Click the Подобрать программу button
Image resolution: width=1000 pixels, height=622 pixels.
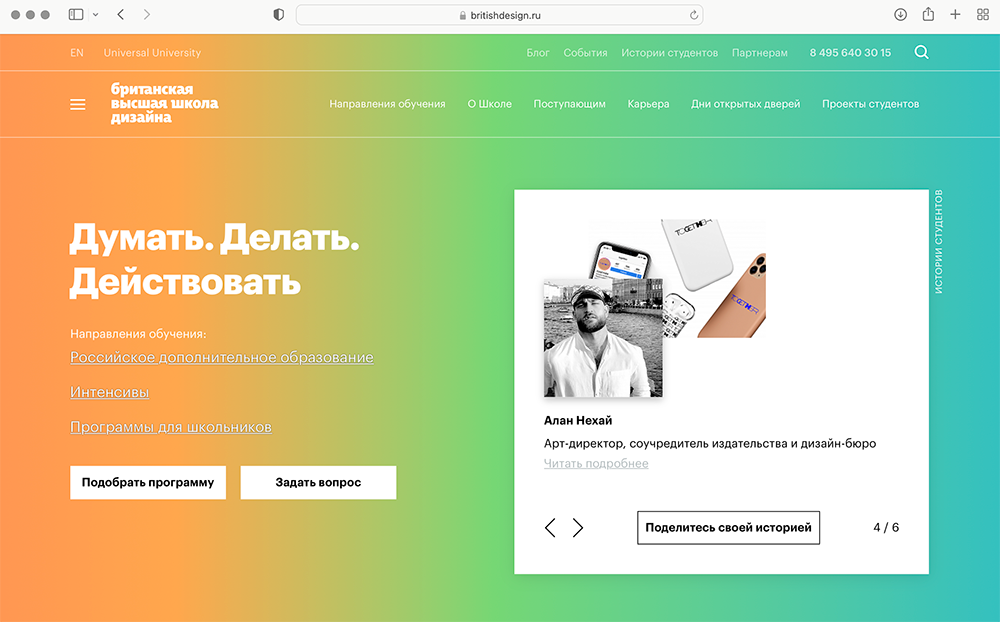coord(148,482)
